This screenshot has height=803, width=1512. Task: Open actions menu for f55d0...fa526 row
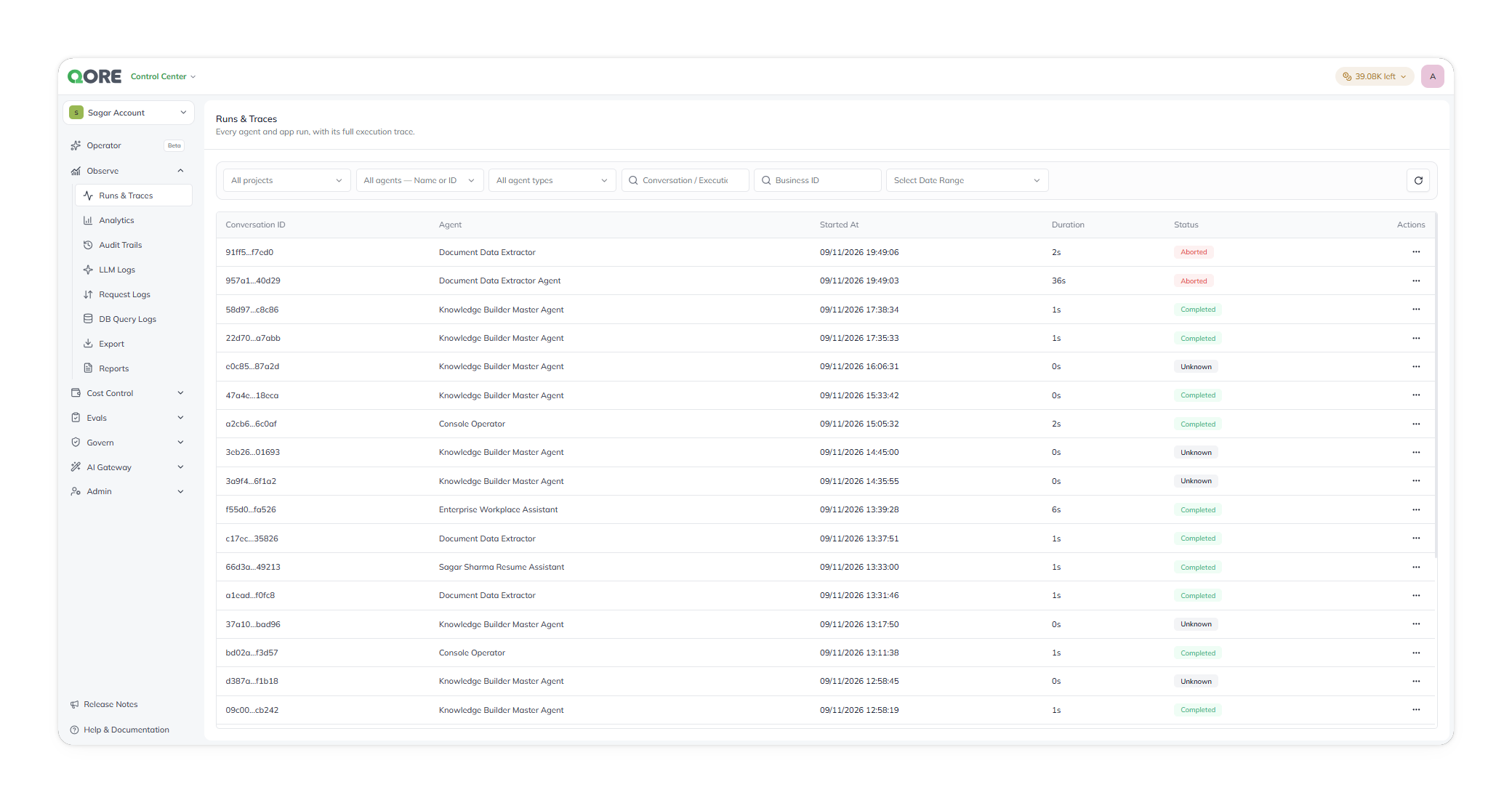coord(1416,509)
